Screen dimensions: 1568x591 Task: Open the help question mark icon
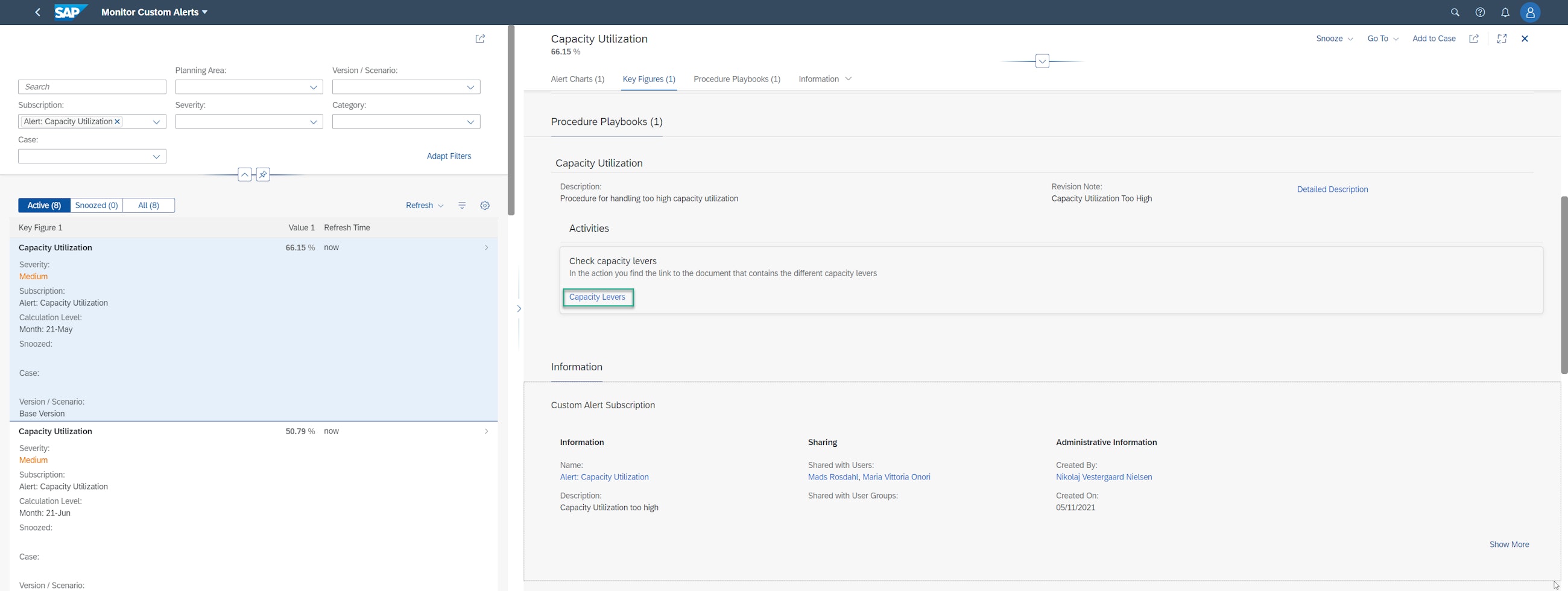pos(1480,12)
